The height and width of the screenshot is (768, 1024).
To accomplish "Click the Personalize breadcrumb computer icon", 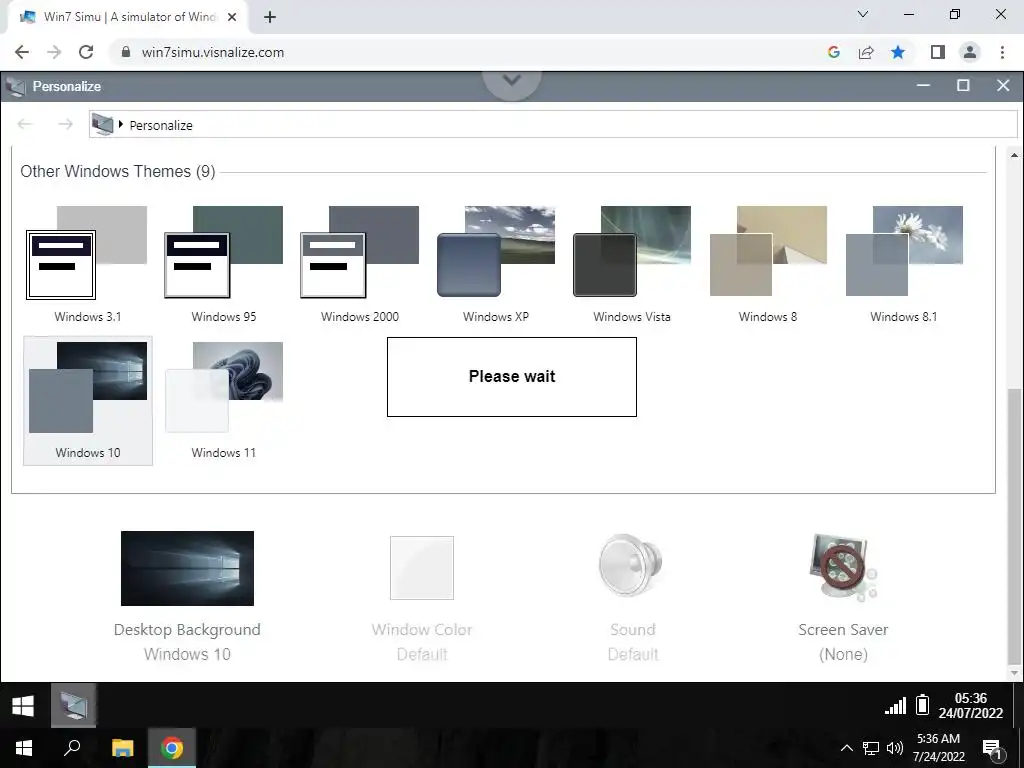I will pyautogui.click(x=103, y=124).
